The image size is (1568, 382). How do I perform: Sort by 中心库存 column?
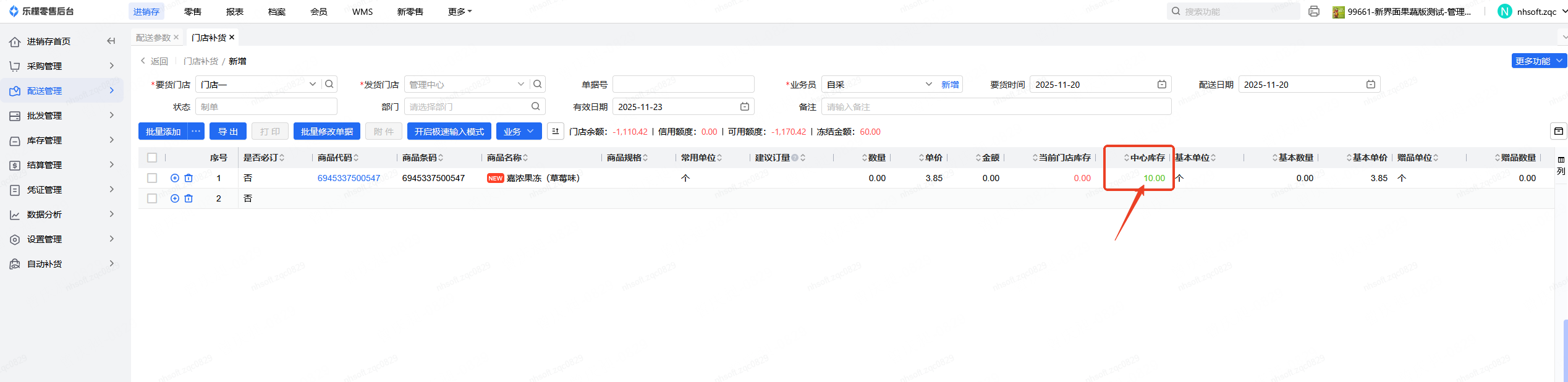coord(1127,158)
